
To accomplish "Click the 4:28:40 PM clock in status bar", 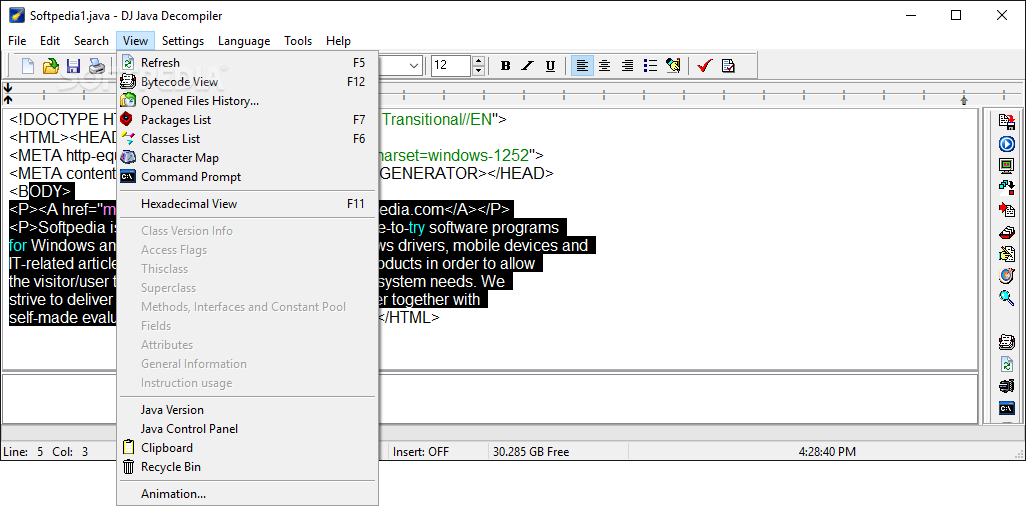I will pyautogui.click(x=827, y=452).
